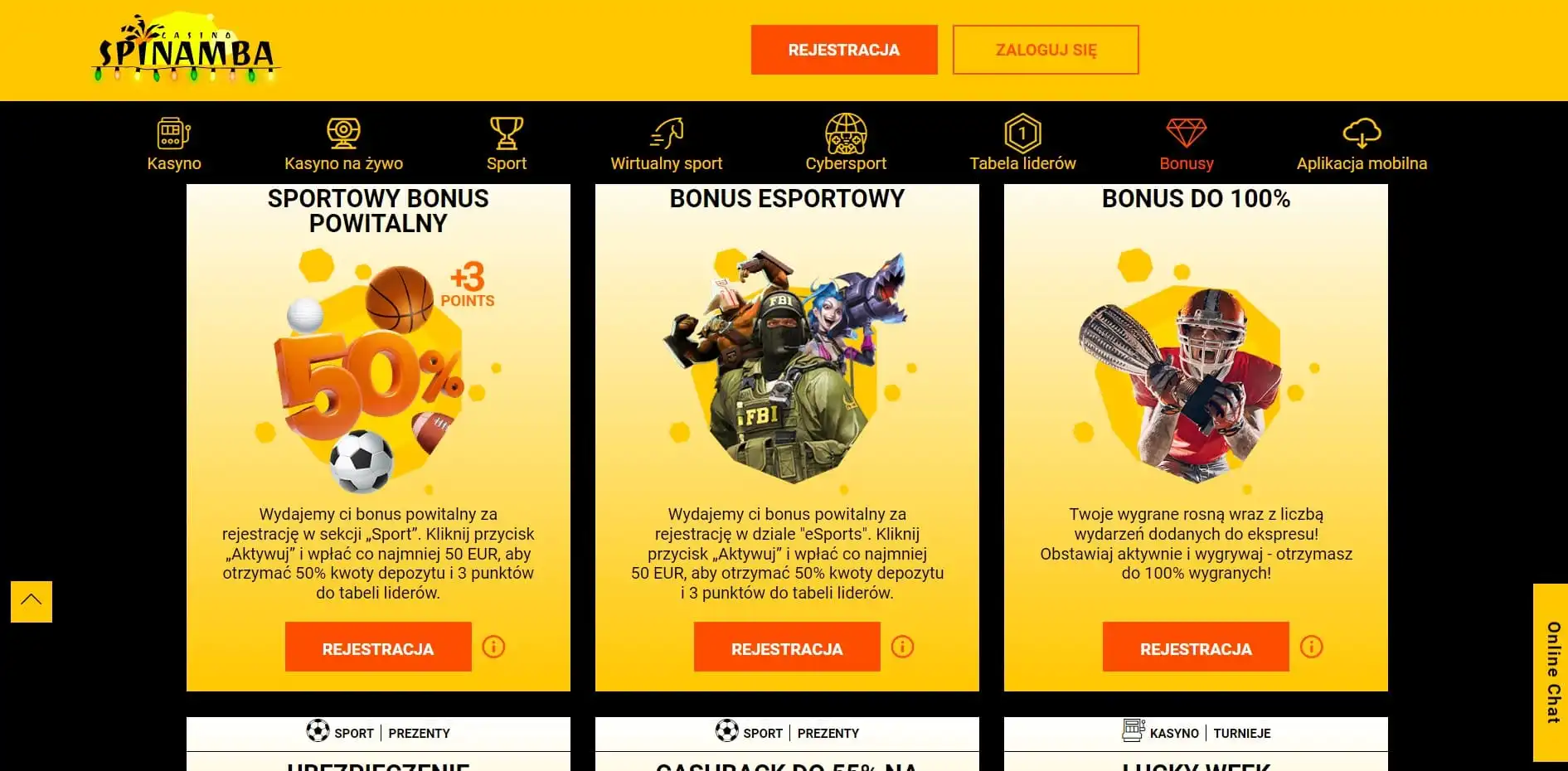Image resolution: width=1568 pixels, height=771 pixels.
Task: Select the Bonusy diamond icon
Action: pyautogui.click(x=1187, y=133)
